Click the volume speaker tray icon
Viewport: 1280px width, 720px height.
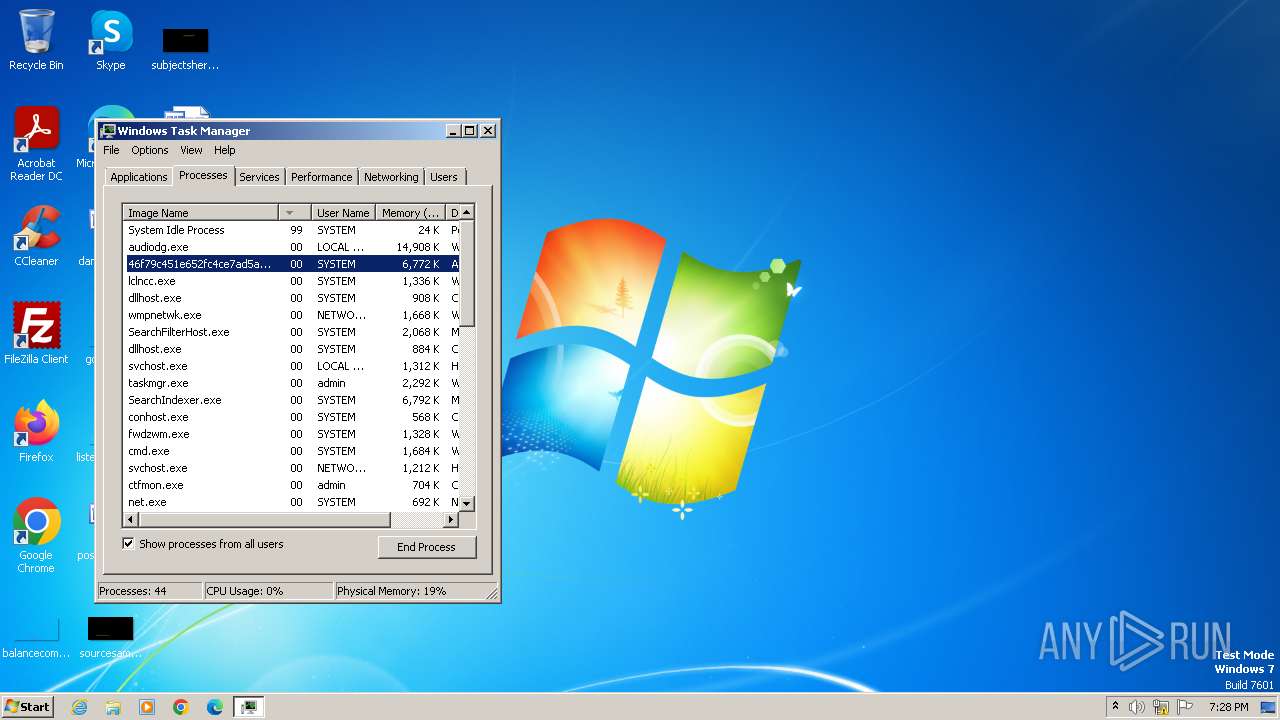(x=1137, y=707)
